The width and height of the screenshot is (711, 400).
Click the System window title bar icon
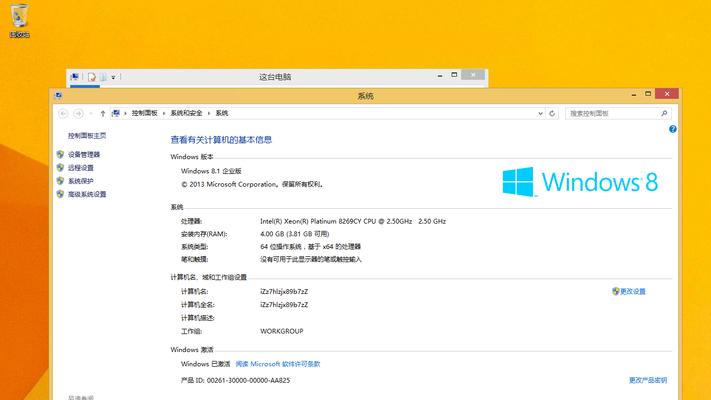coord(58,96)
